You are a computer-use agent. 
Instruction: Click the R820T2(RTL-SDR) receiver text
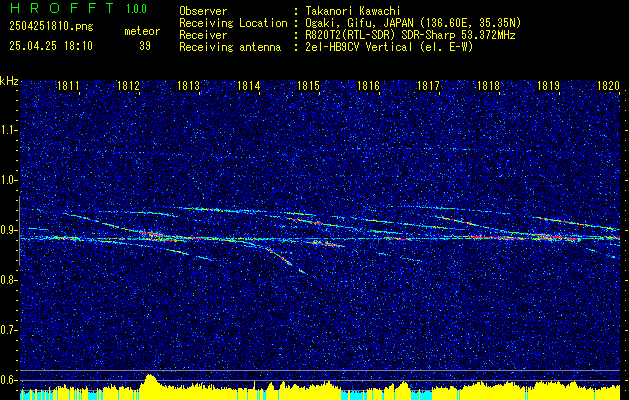pyautogui.click(x=408, y=35)
